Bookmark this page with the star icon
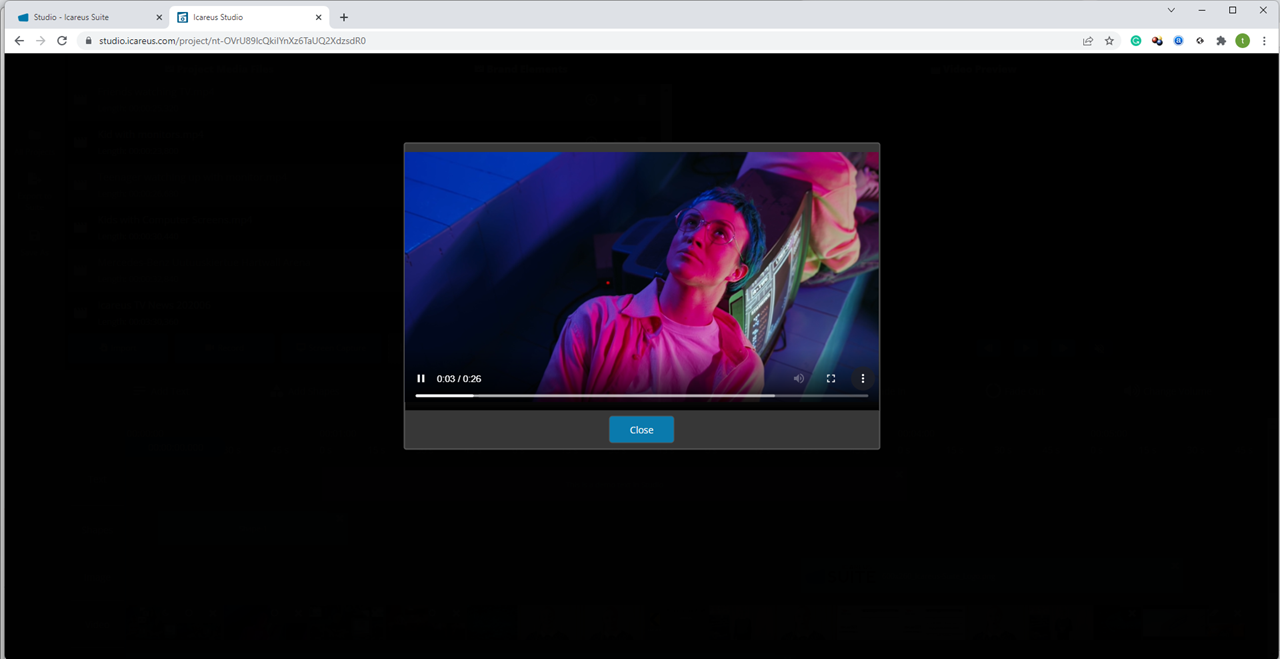The image size is (1280, 659). (x=1109, y=41)
